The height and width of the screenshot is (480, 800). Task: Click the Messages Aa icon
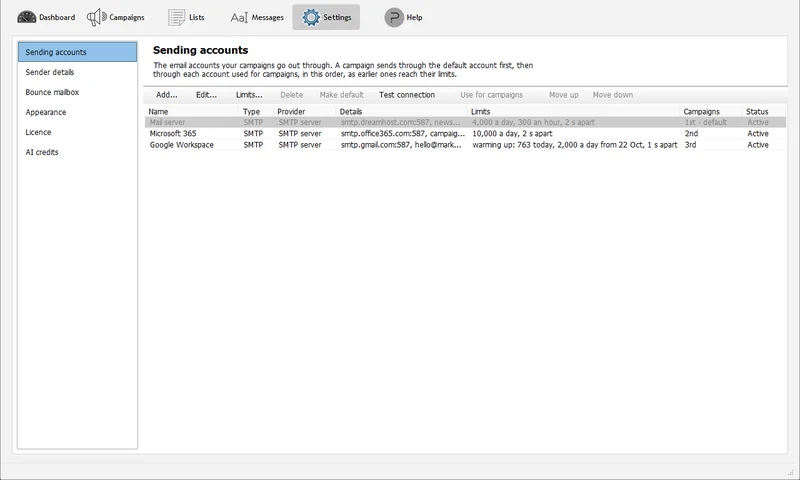[x=239, y=18]
